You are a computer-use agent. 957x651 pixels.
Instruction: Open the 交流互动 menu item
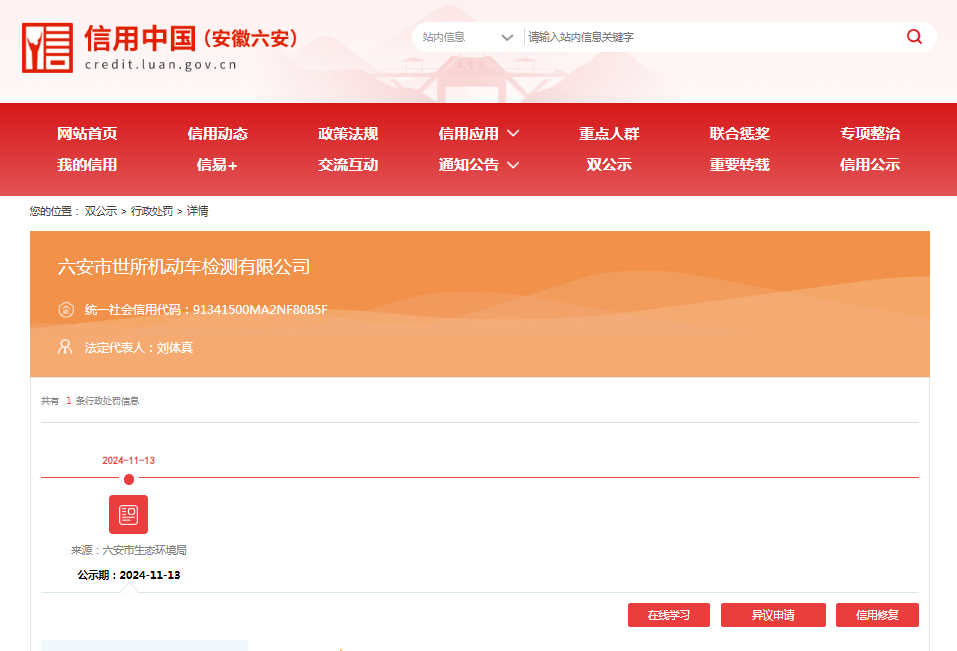point(348,165)
